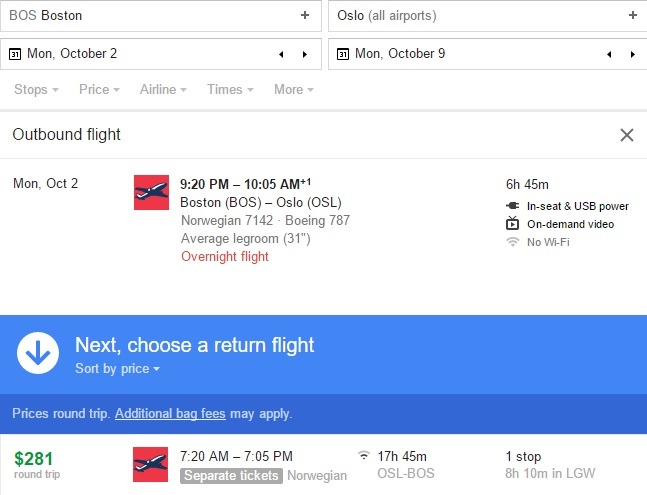Advance departure date with next arrow
Viewport: 647px width, 495px height.
pos(305,54)
